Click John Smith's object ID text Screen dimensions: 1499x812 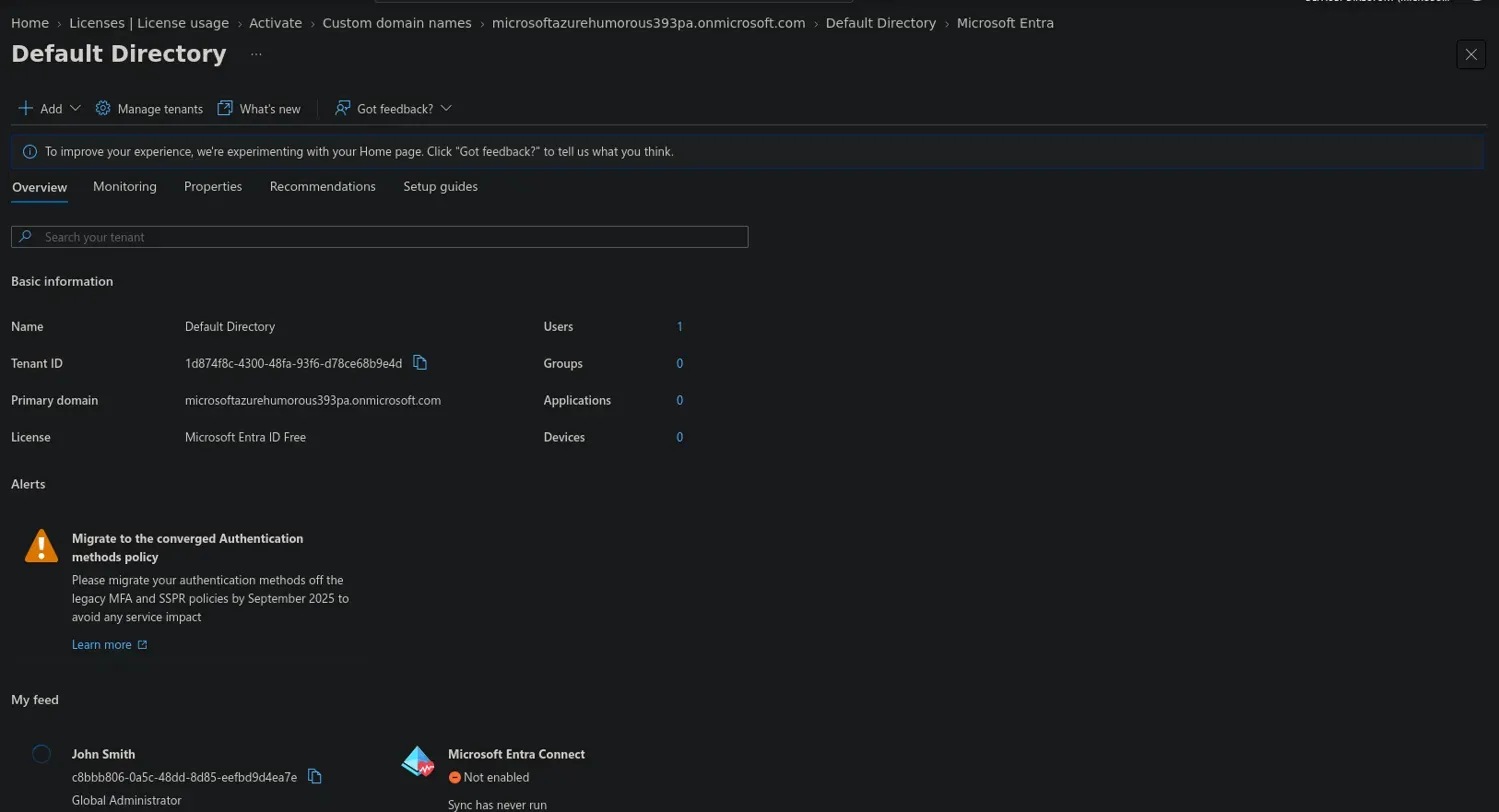tap(184, 778)
